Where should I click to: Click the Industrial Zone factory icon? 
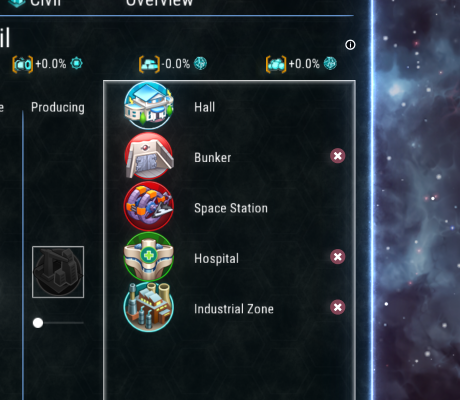pos(149,307)
